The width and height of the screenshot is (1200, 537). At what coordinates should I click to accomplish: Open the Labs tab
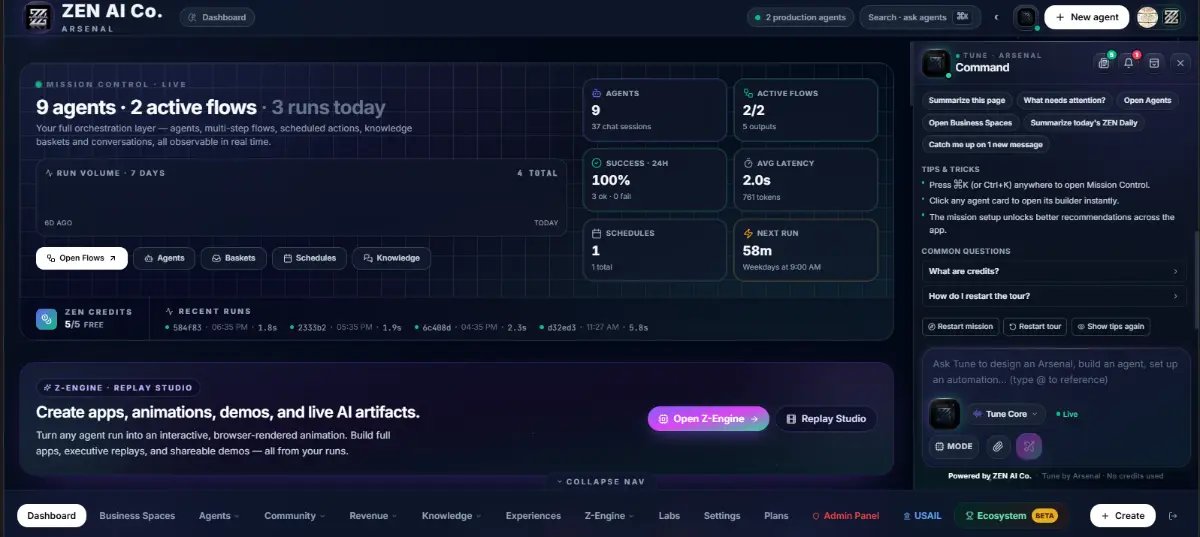tap(669, 516)
